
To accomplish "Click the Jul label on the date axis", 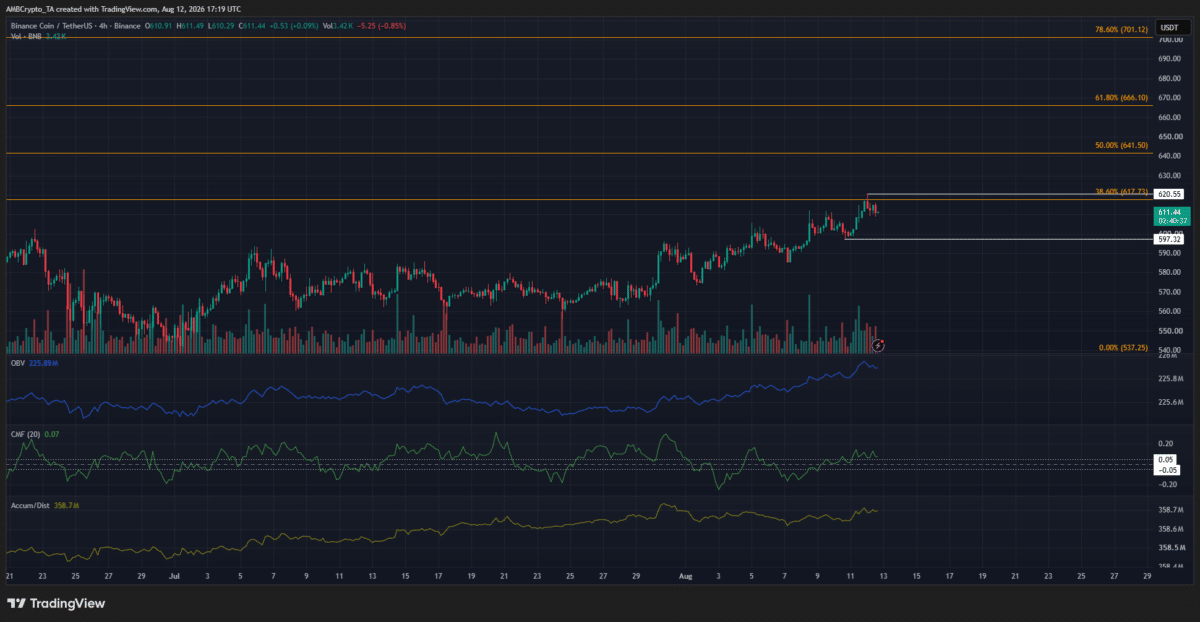I will [176, 578].
